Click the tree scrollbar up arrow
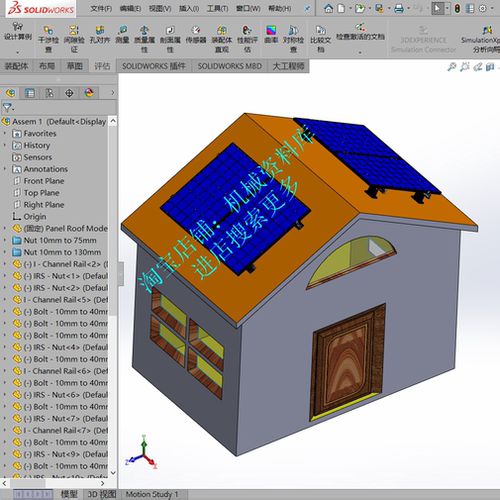Screen dimensions: 500x500 [113, 121]
